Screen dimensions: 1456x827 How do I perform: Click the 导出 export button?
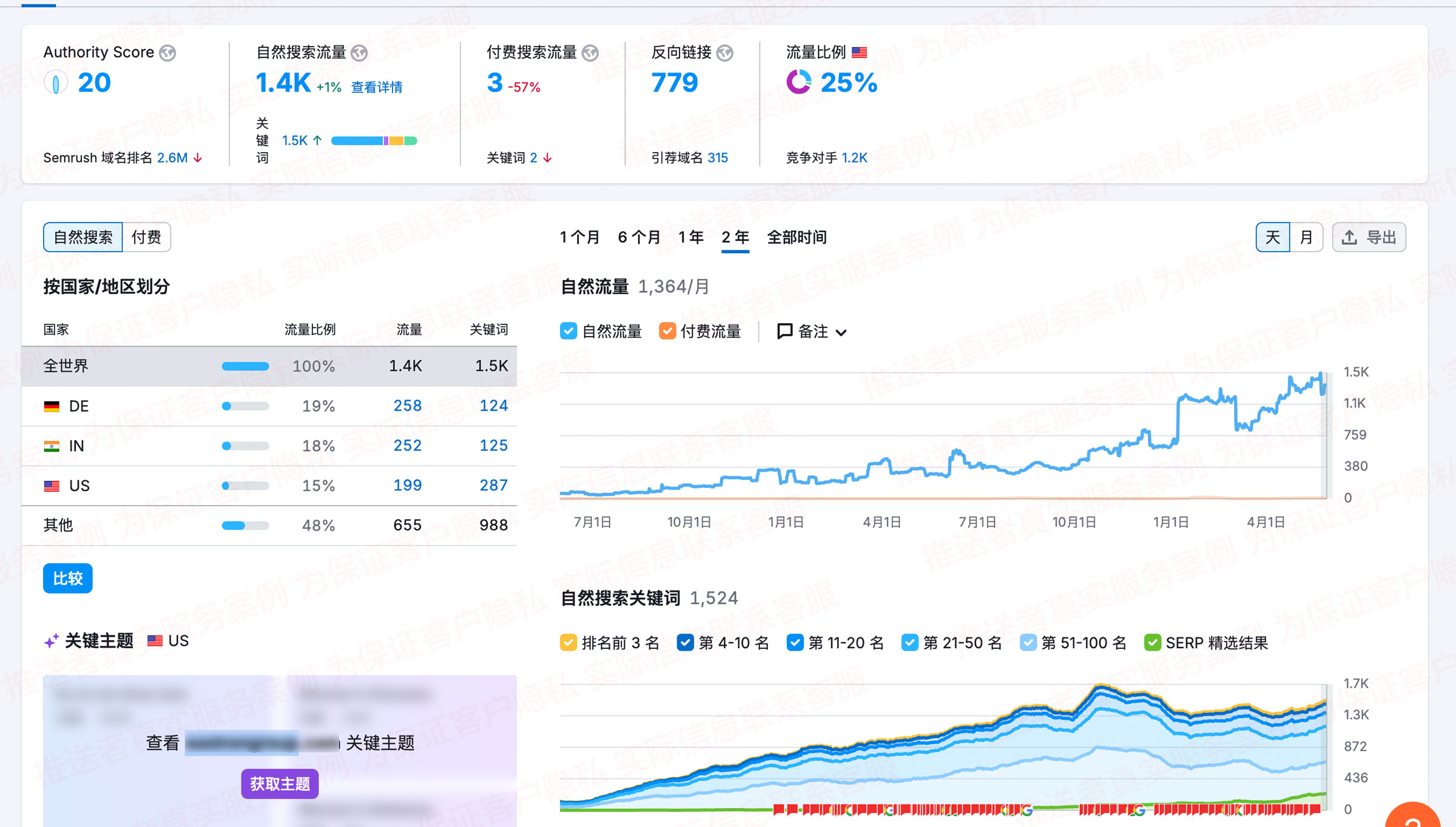tap(1369, 237)
